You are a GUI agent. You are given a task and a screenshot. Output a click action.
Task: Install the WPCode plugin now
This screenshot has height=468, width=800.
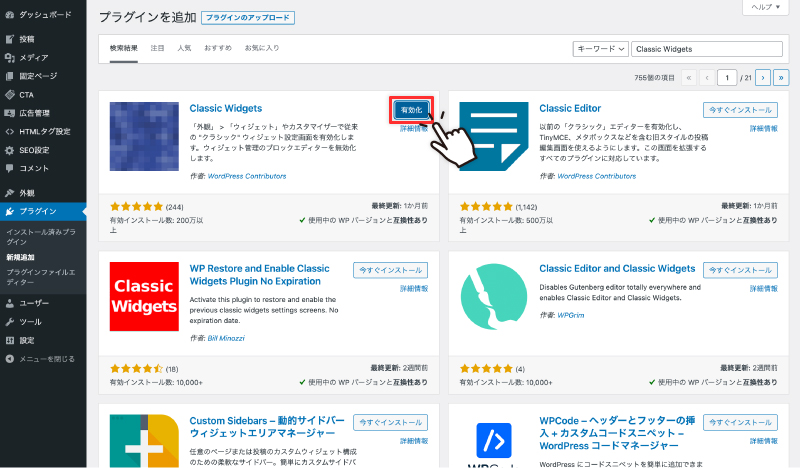point(740,423)
